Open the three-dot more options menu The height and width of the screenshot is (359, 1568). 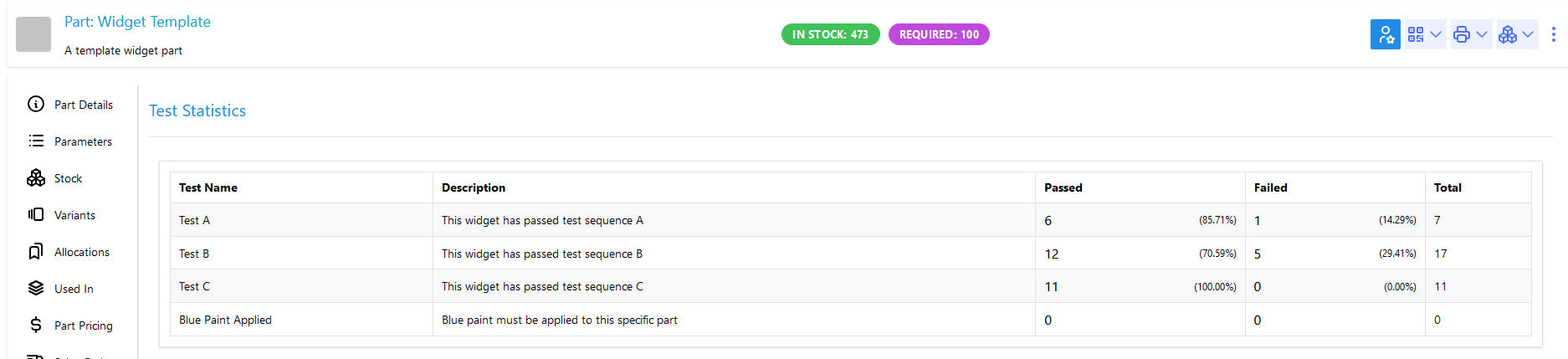(x=1553, y=34)
